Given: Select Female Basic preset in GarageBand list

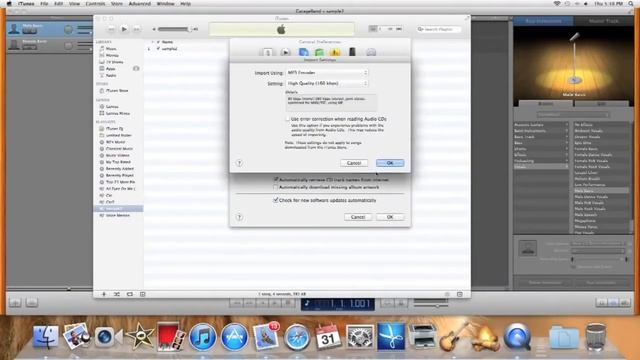Looking at the screenshot, I should [586, 149].
